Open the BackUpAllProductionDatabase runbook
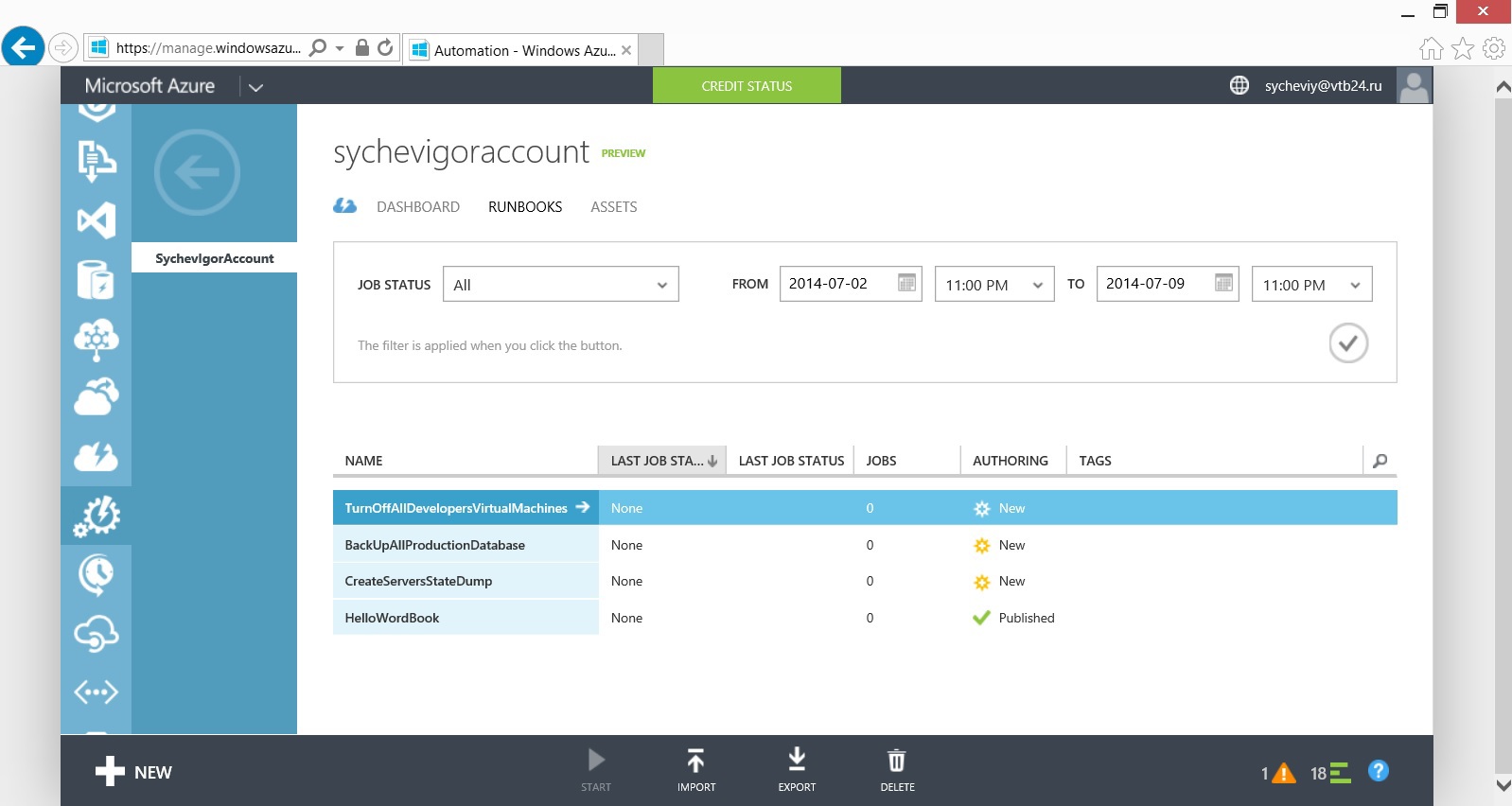Screen dimensions: 1512x806 click(x=434, y=545)
